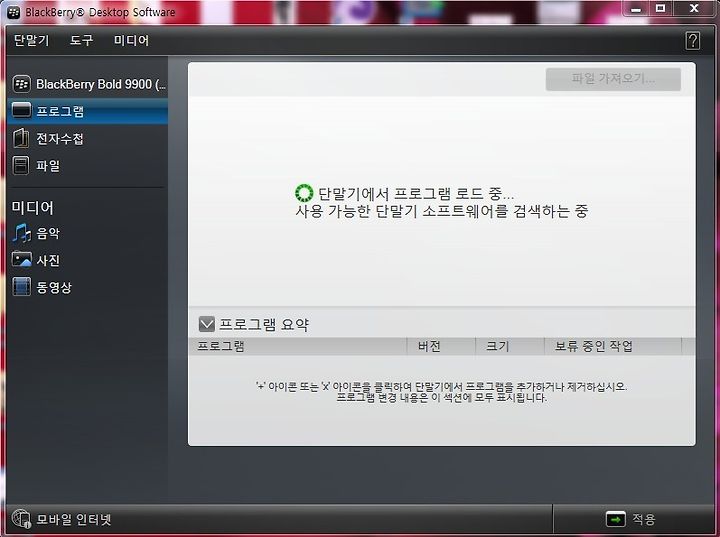The width and height of the screenshot is (720, 537).
Task: Minimize the BlackBerry Desktop Software window
Action: (x=636, y=9)
